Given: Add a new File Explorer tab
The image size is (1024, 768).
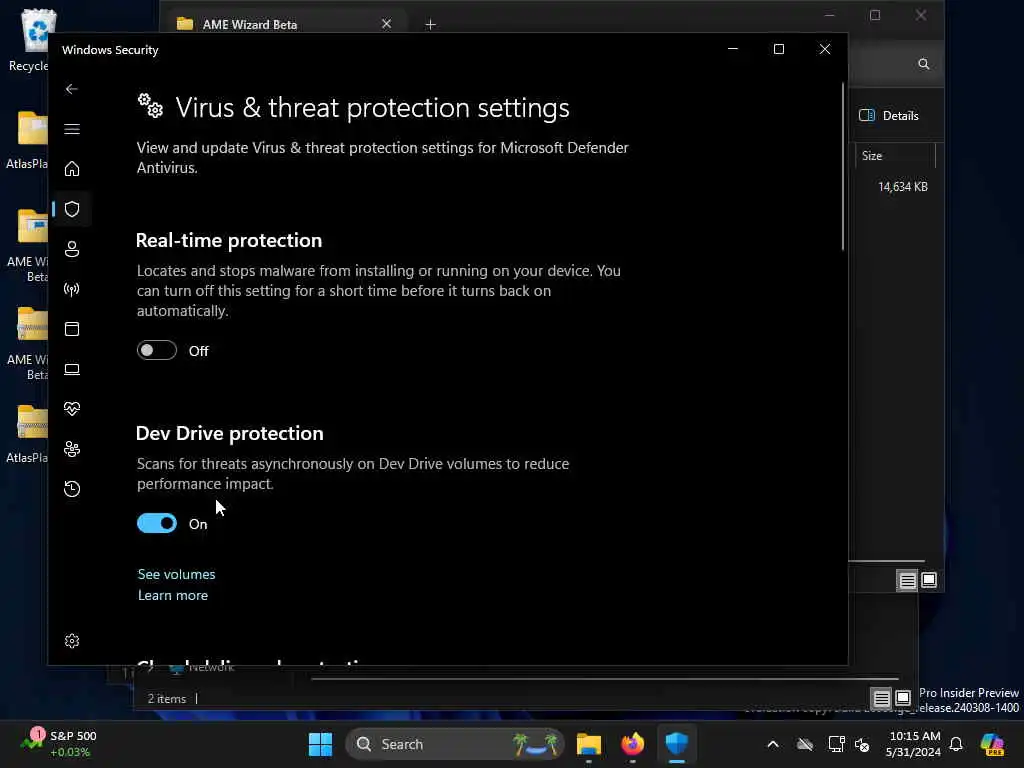Looking at the screenshot, I should (430, 25).
